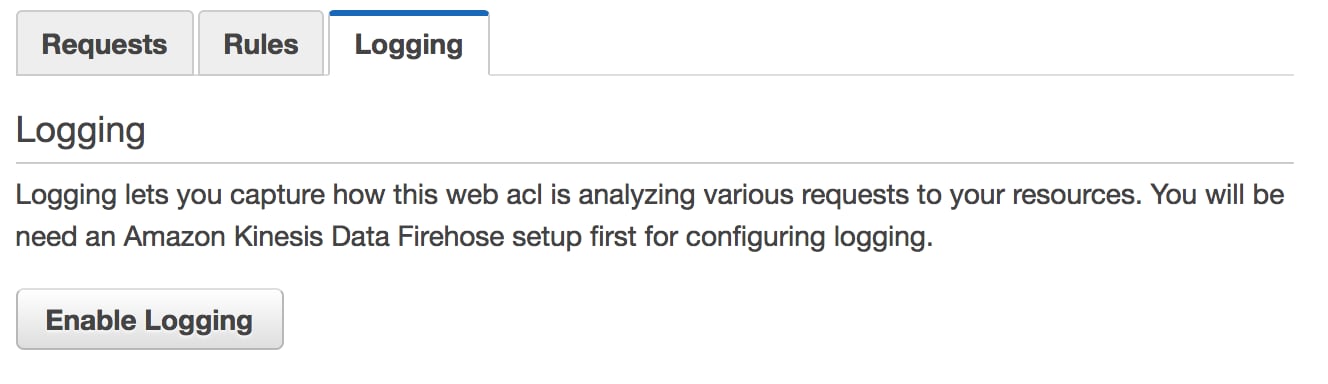The width and height of the screenshot is (1328, 384).
Task: Turn on logging for this web ACL
Action: coord(149,320)
